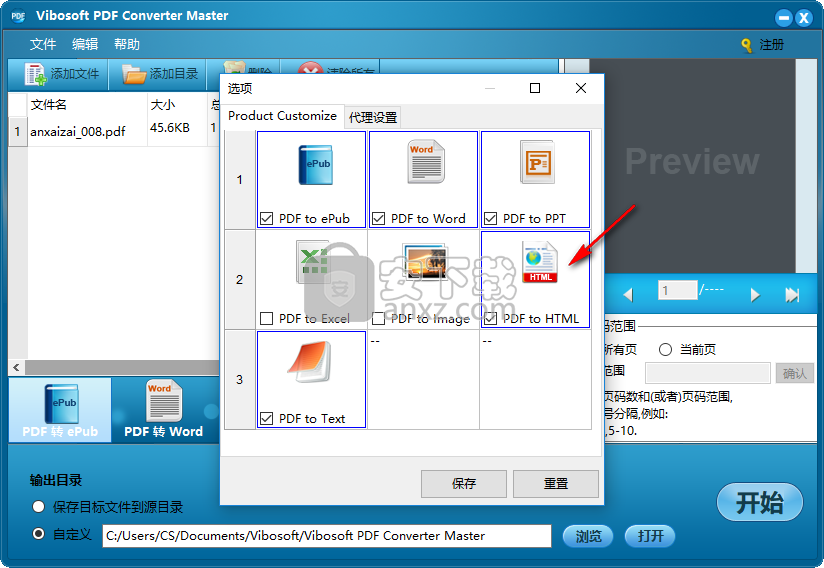
Task: Click the Add Folder toolbar button
Action: tap(160, 74)
